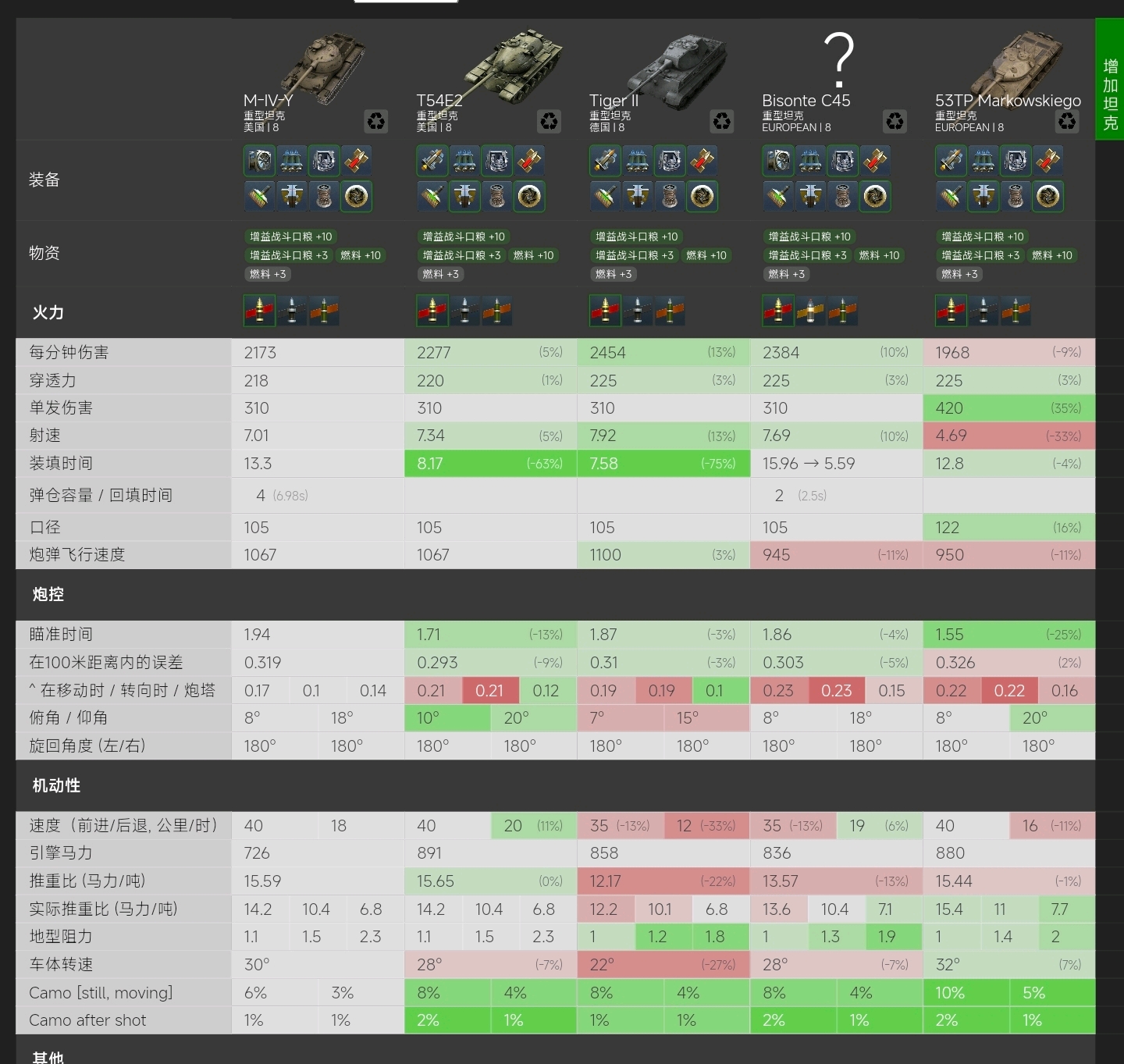Image resolution: width=1124 pixels, height=1064 pixels.
Task: Toggle spring suspension equipment for Bisonte C45
Action: (x=842, y=196)
